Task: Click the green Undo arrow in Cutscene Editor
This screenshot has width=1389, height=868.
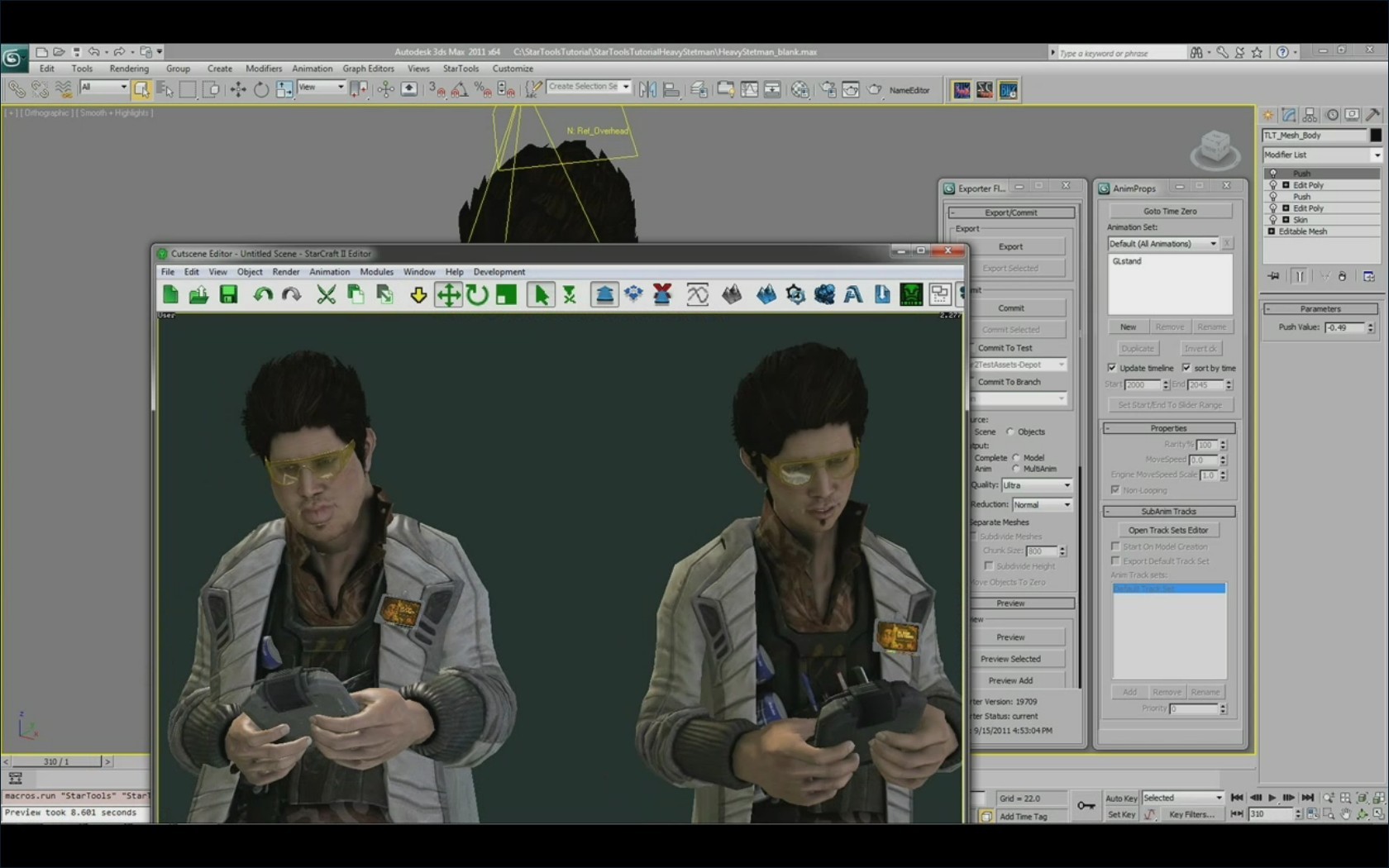Action: [263, 294]
